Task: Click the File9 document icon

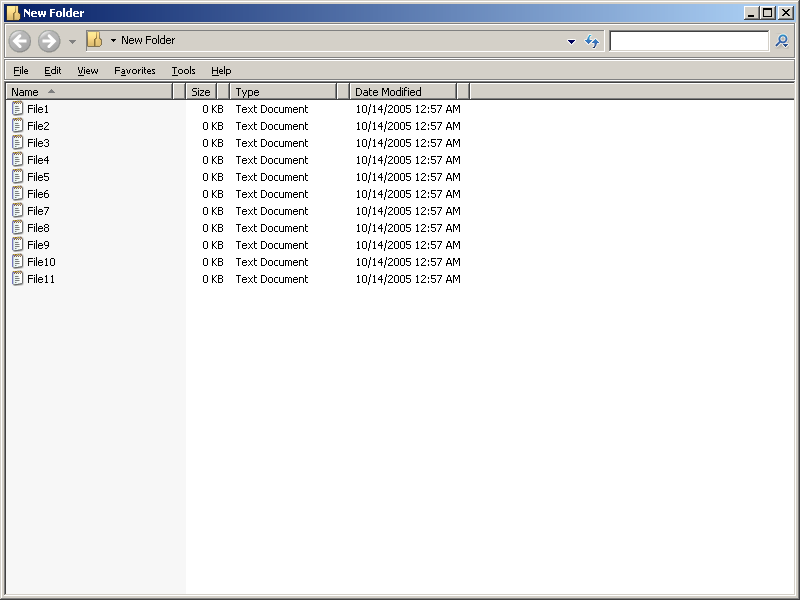Action: (17, 244)
